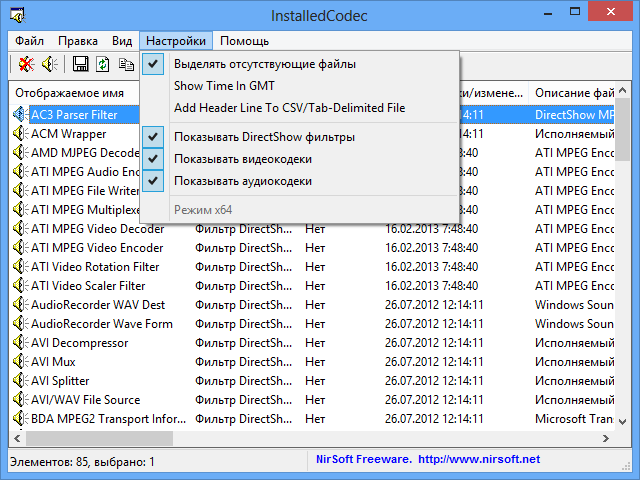Image resolution: width=640 pixels, height=480 pixels.
Task: Click the speaker icon beside ATI MPEG Video Encoder
Action: [20, 248]
